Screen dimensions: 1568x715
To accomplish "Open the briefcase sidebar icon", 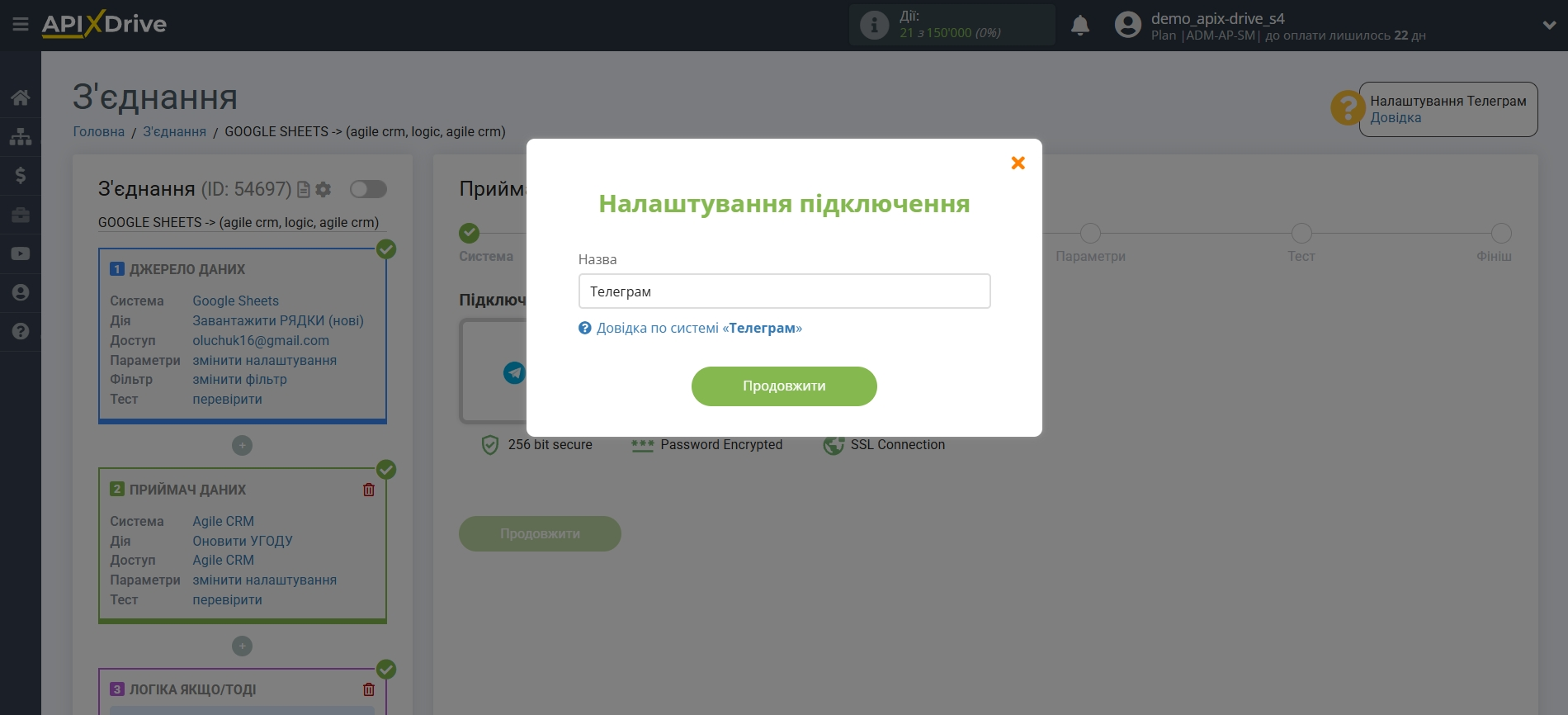I will [21, 215].
